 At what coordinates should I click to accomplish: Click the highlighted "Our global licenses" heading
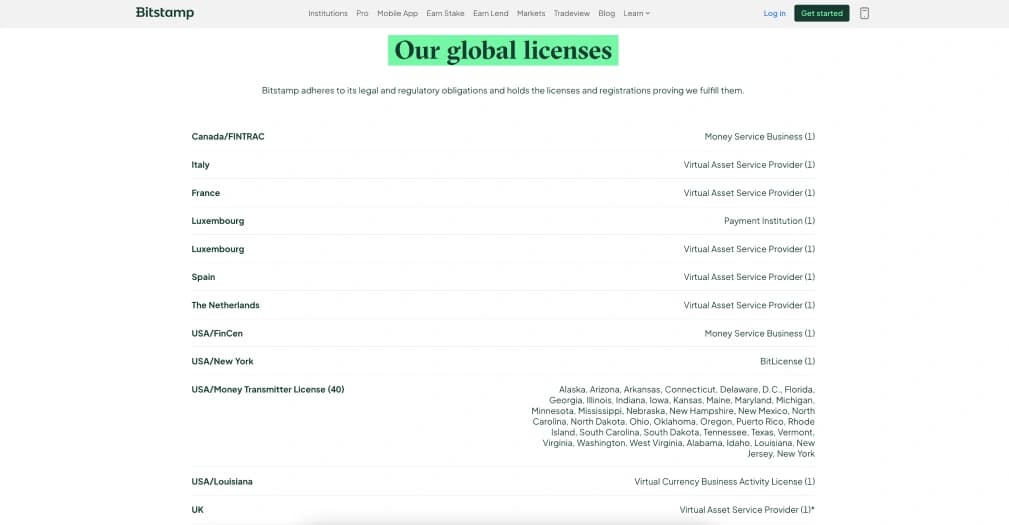click(x=503, y=50)
